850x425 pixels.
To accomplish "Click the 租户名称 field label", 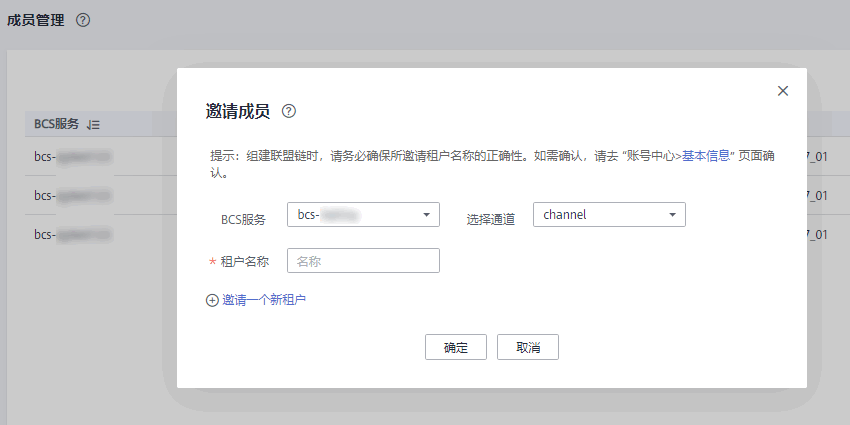I will pos(244,261).
